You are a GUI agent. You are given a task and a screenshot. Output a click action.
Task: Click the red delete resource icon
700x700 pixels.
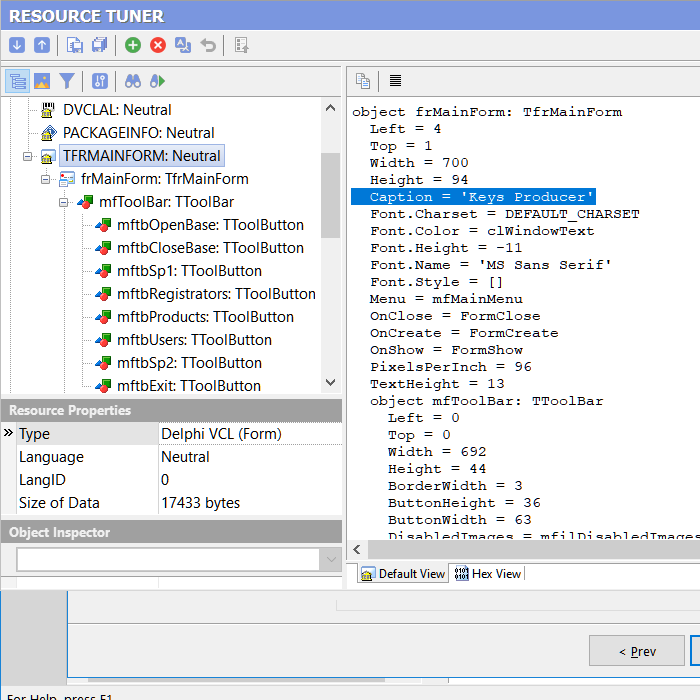coord(158,45)
